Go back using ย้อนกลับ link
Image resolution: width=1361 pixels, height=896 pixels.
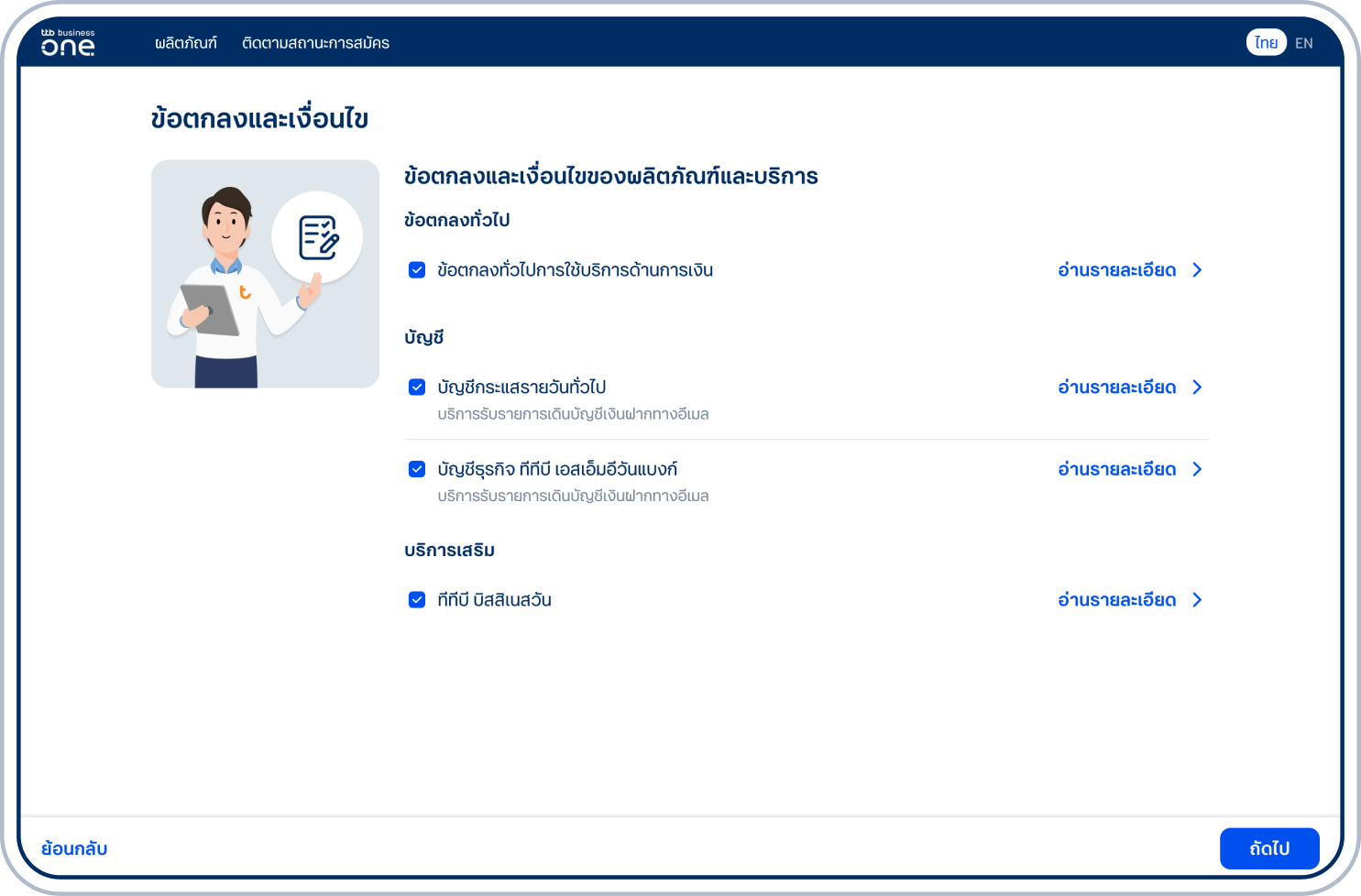(74, 848)
